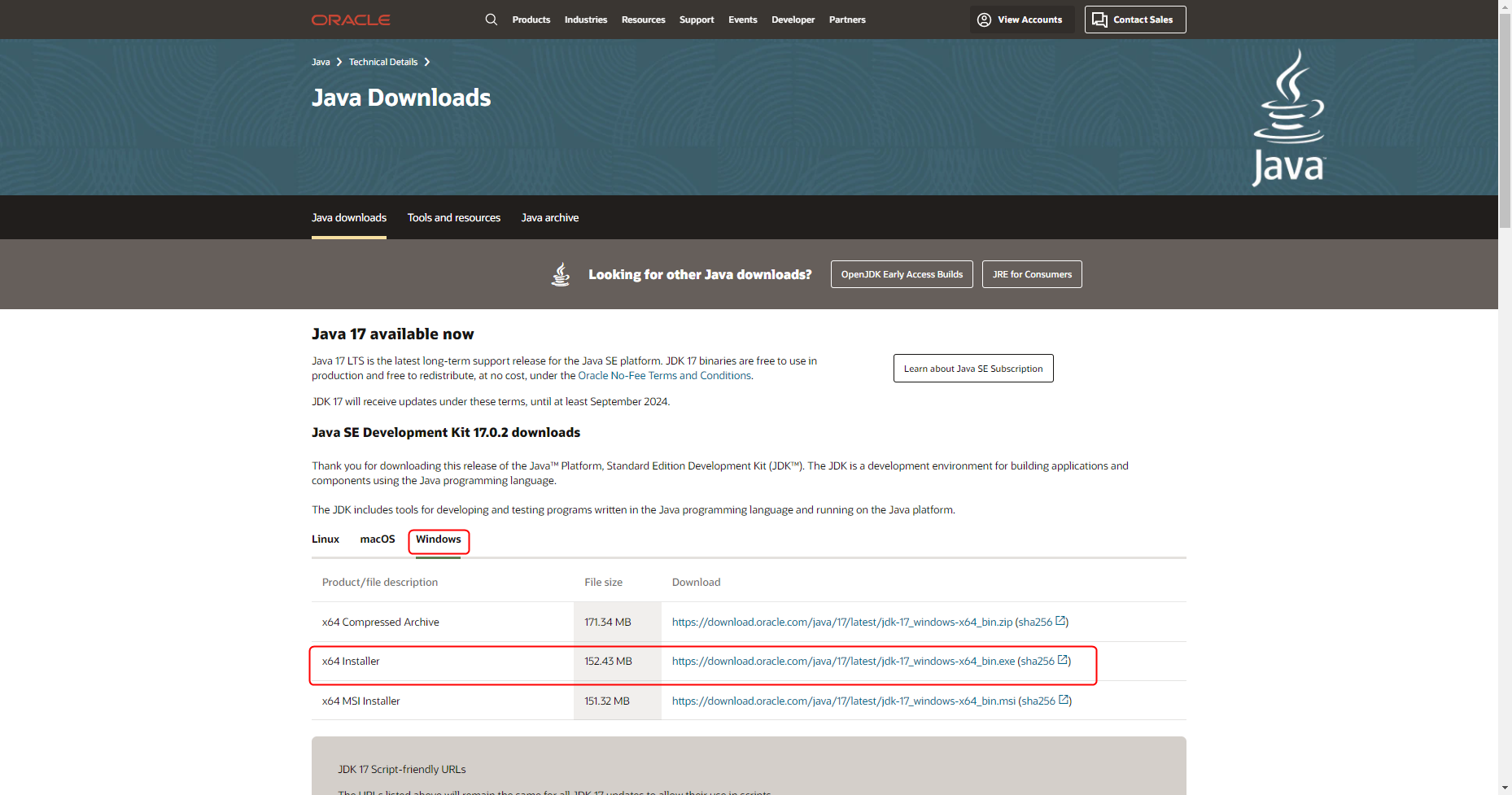The width and height of the screenshot is (1512, 795).
Task: Click the large Java logo in banner
Action: pyautogui.click(x=1289, y=118)
